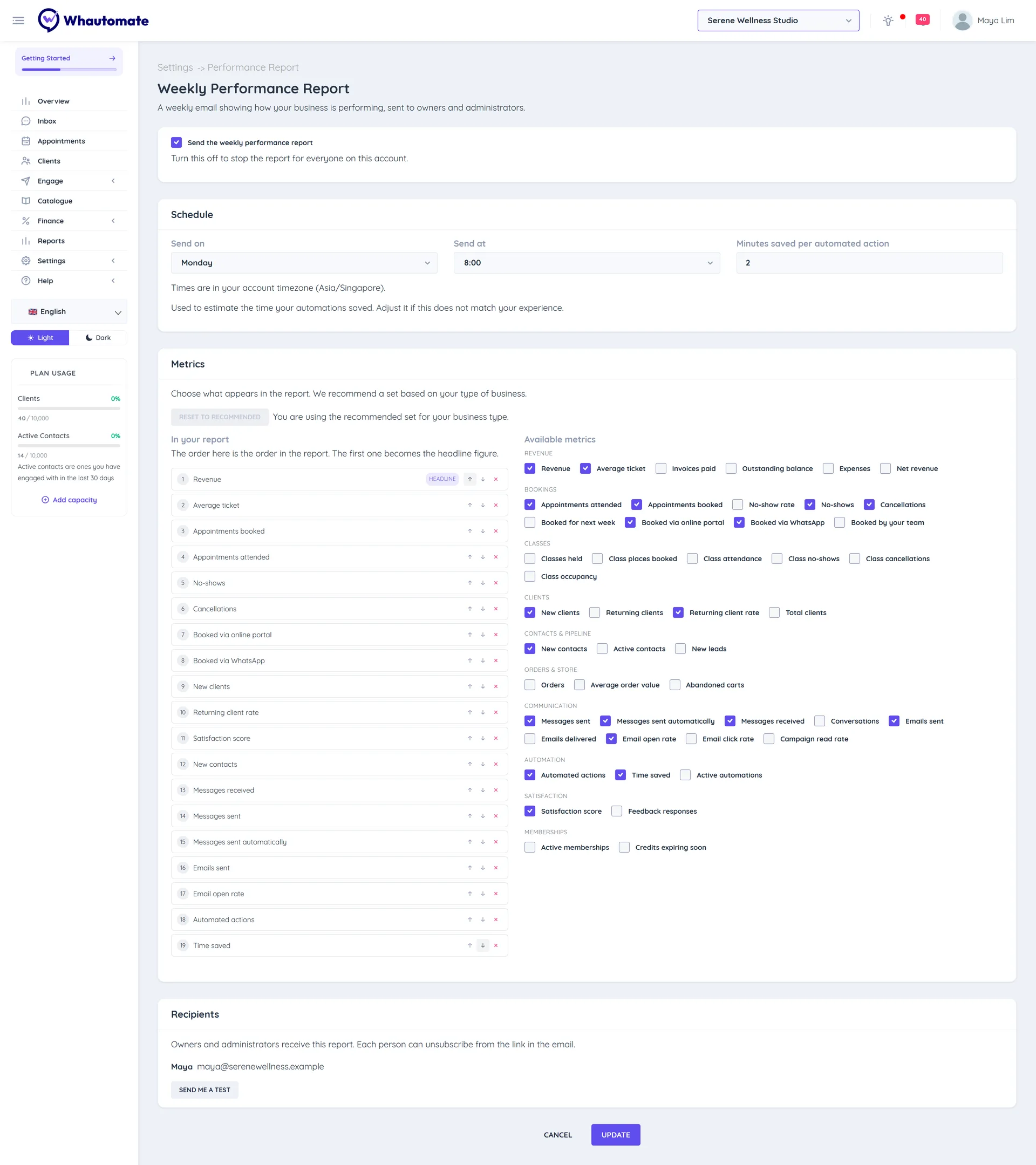Screen dimensions: 1036x1165
Task: Remove Satisfaction score from the report list
Action: coord(496,738)
